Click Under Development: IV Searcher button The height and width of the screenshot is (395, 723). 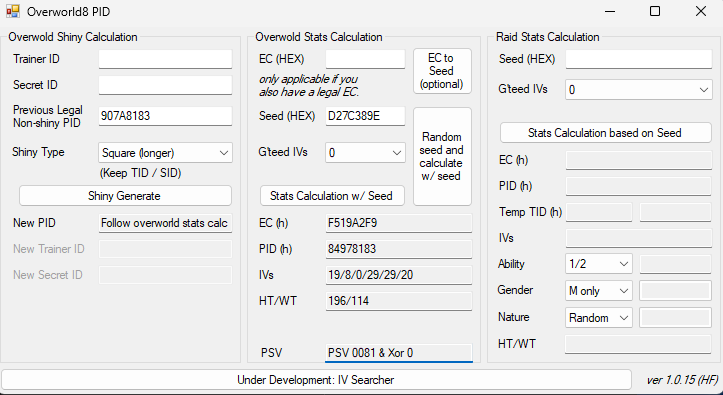[x=316, y=380]
